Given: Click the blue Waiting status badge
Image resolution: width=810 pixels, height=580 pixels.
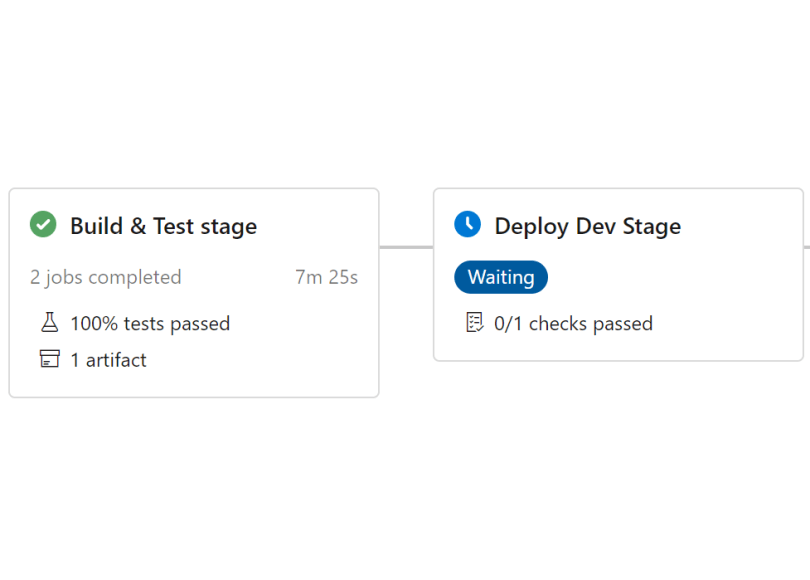Looking at the screenshot, I should pyautogui.click(x=501, y=277).
